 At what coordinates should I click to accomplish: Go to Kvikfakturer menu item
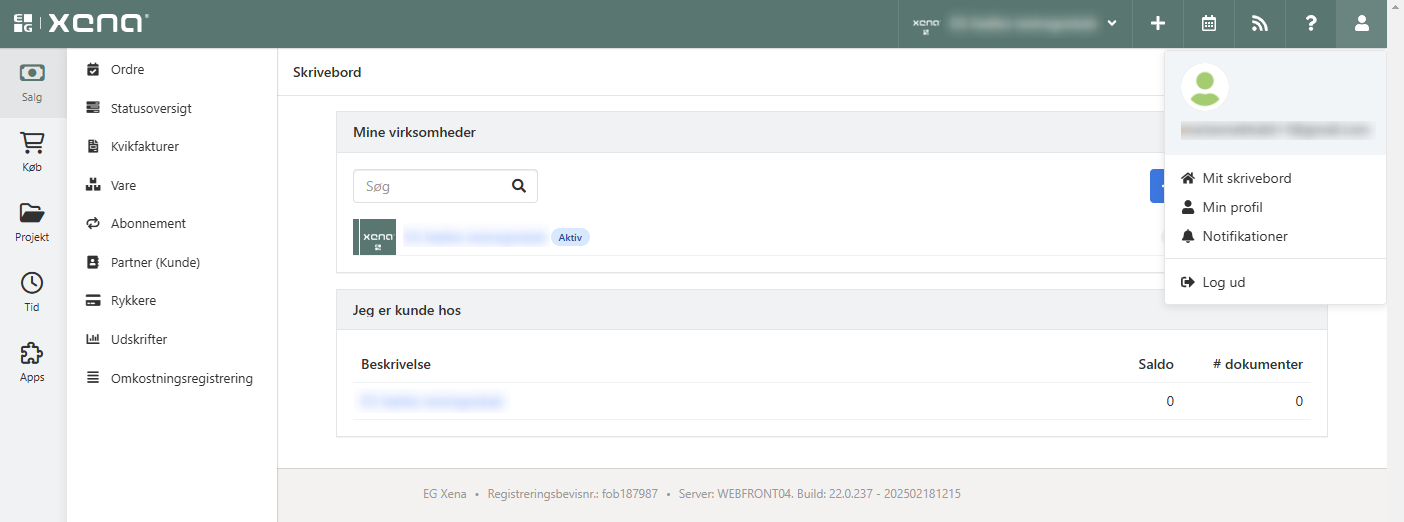[x=144, y=147]
